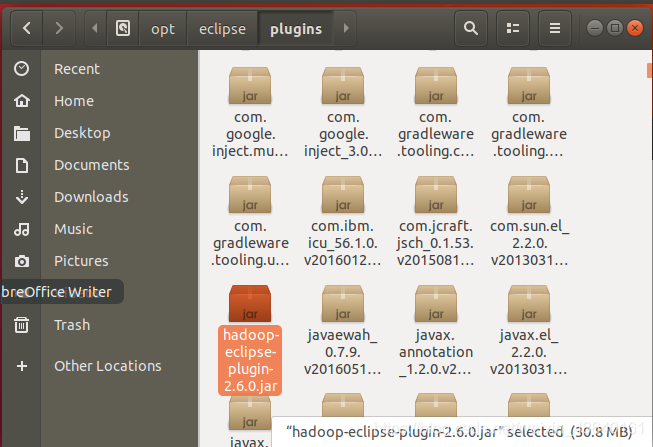653x447 pixels.
Task: Click the Music note icon
Action: [22, 229]
